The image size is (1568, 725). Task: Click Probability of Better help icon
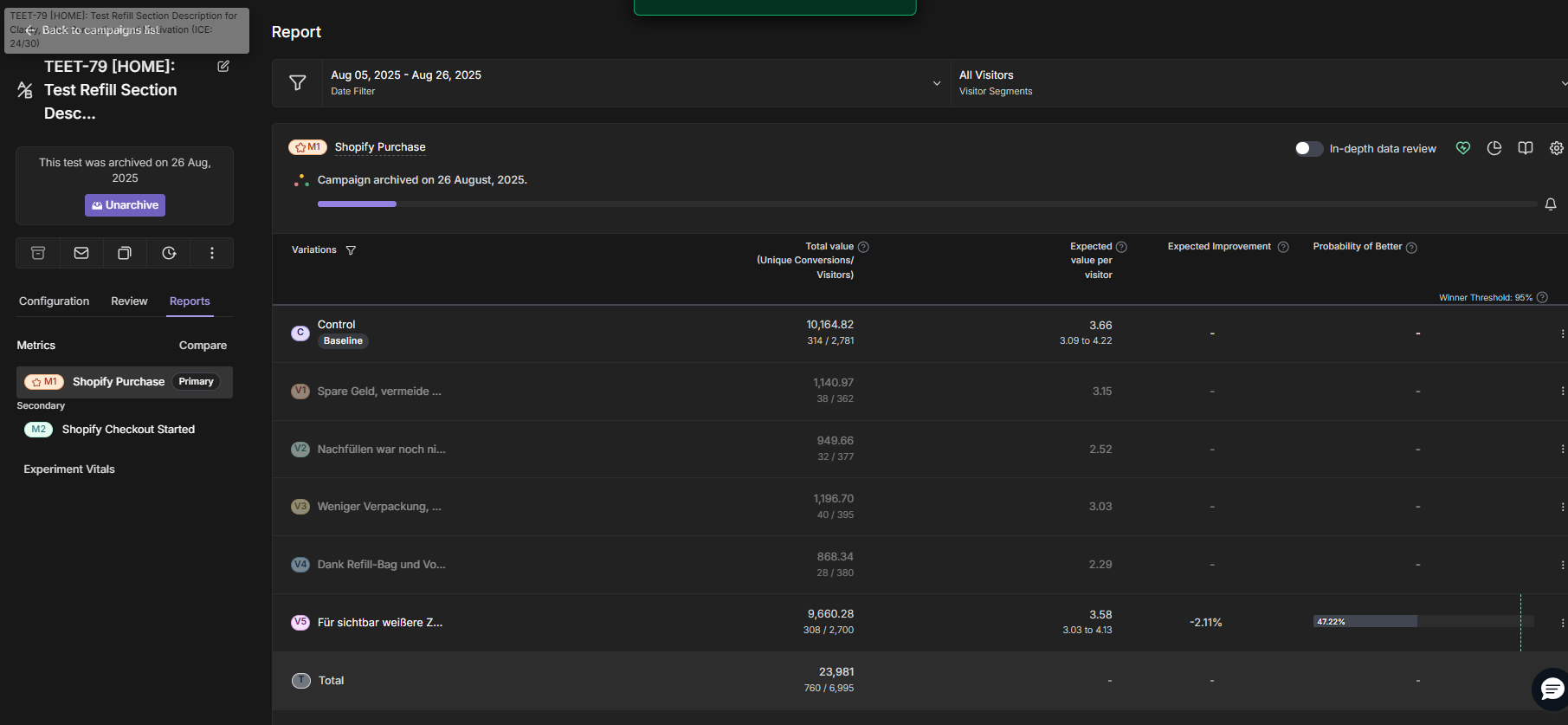(x=1411, y=248)
